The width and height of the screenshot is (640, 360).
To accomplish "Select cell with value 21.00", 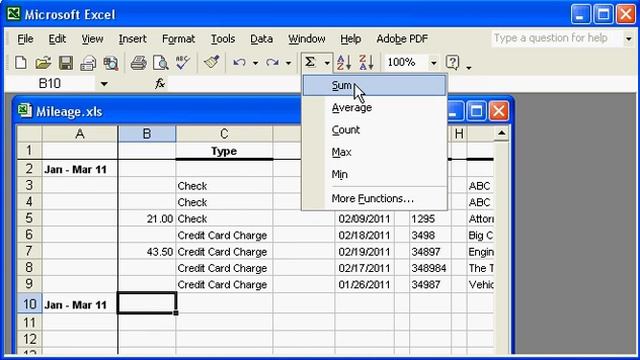I will point(147,219).
